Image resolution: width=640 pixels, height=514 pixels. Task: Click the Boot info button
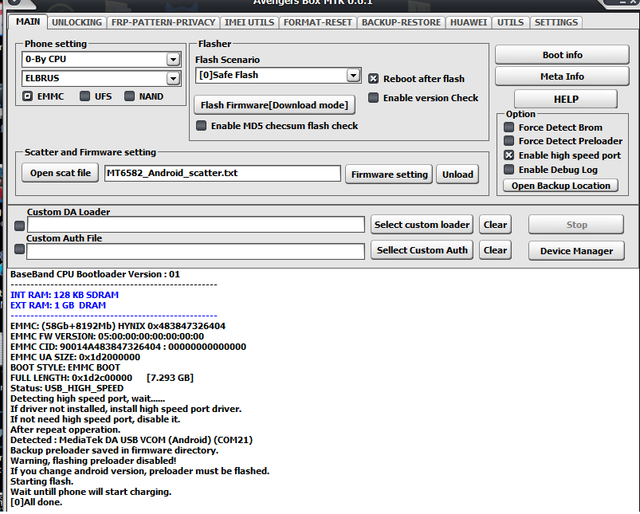562,55
